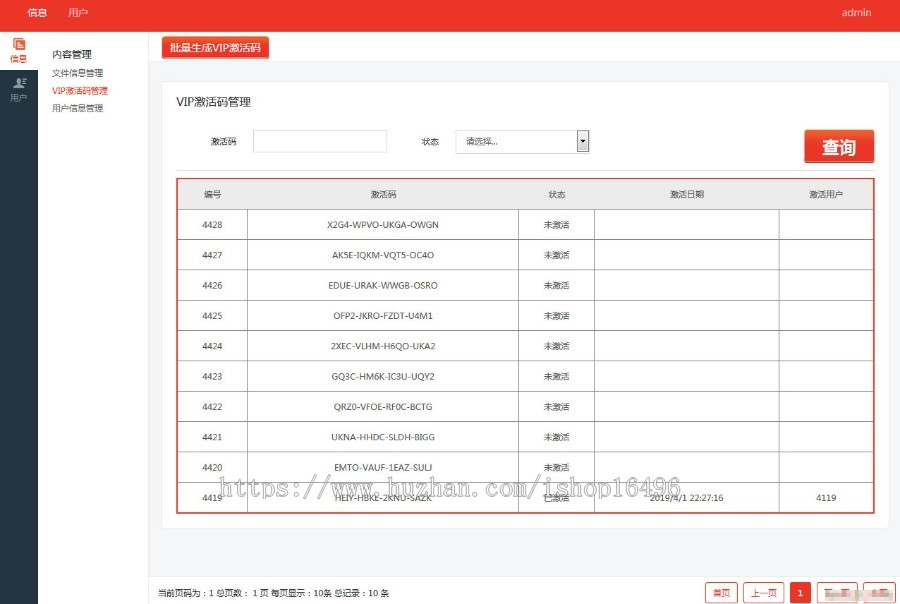900x604 pixels.
Task: Click the 内容管理 section heading
Action: click(71, 54)
